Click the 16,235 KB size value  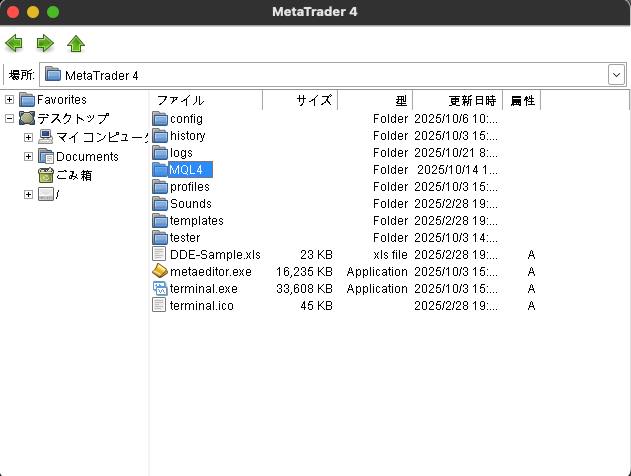304,272
